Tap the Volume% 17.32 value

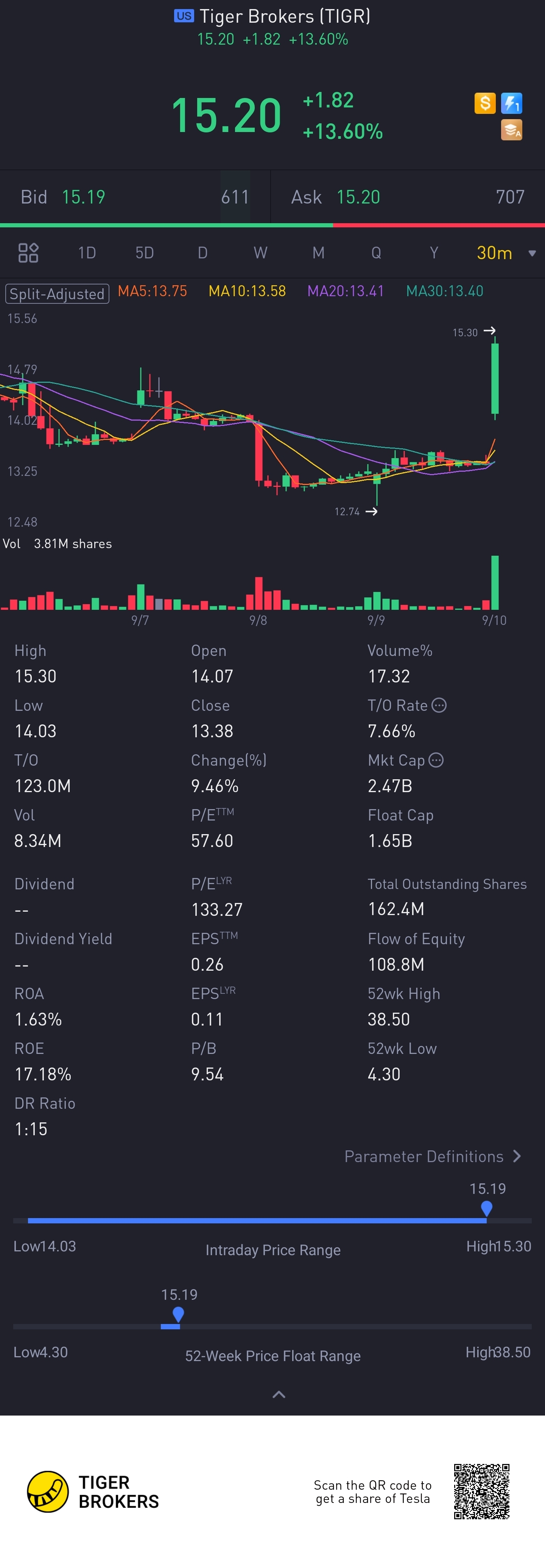click(x=389, y=676)
